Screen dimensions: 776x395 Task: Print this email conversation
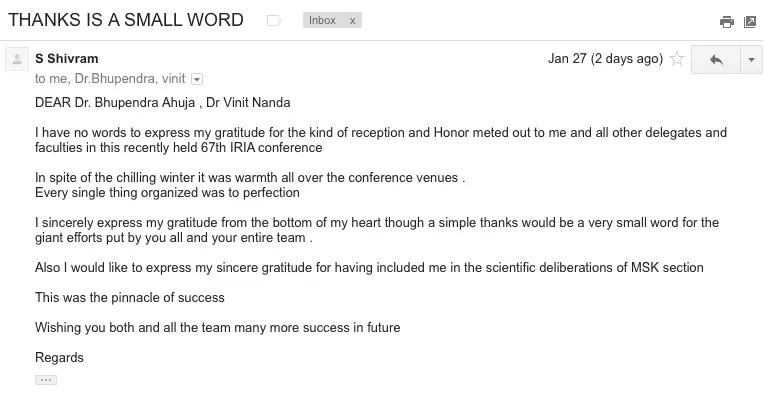[727, 22]
